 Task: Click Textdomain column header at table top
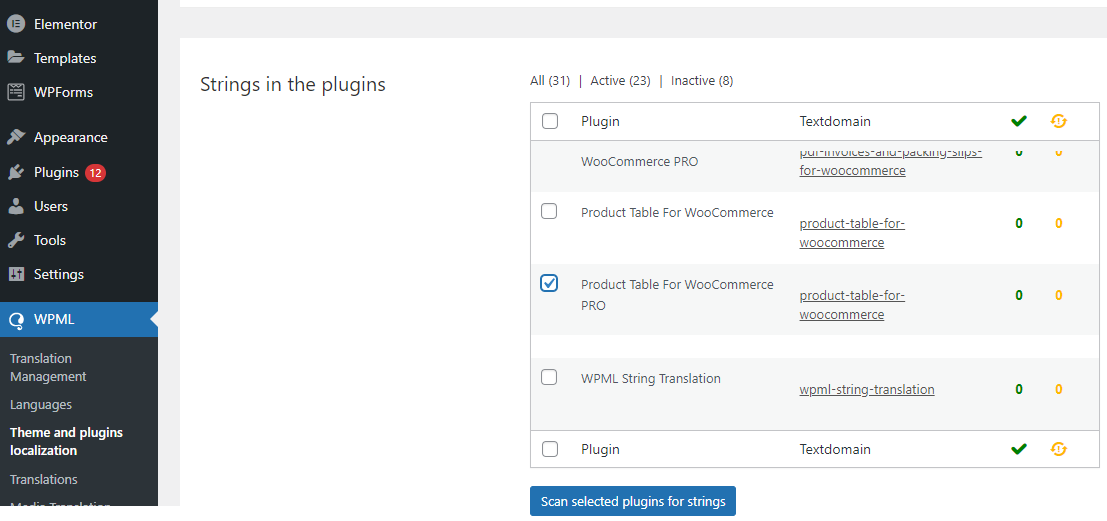click(x=835, y=121)
